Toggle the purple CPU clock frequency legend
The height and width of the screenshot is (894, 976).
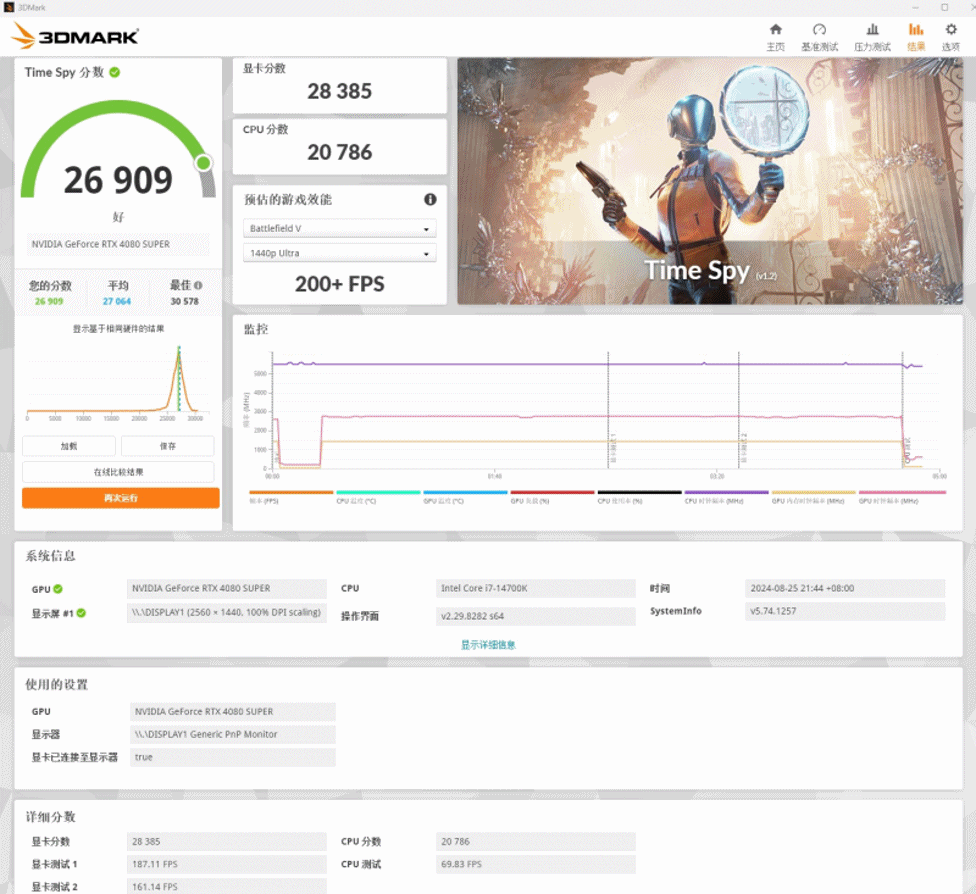(x=726, y=493)
